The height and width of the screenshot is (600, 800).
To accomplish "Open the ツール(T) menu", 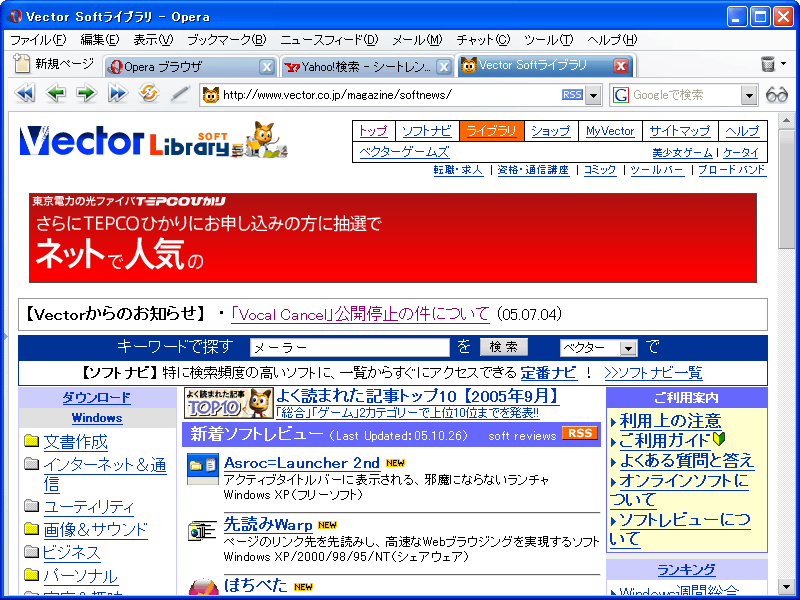I will click(x=548, y=40).
